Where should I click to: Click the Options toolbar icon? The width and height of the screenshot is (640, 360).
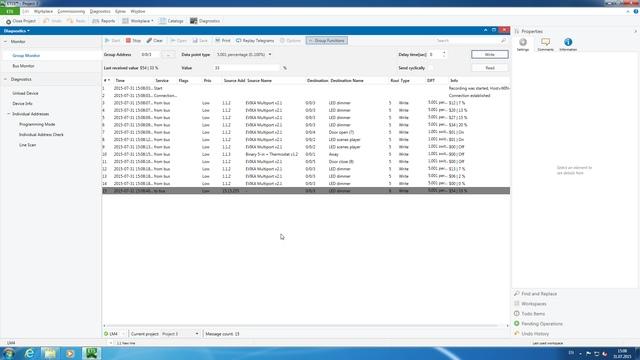pos(282,40)
